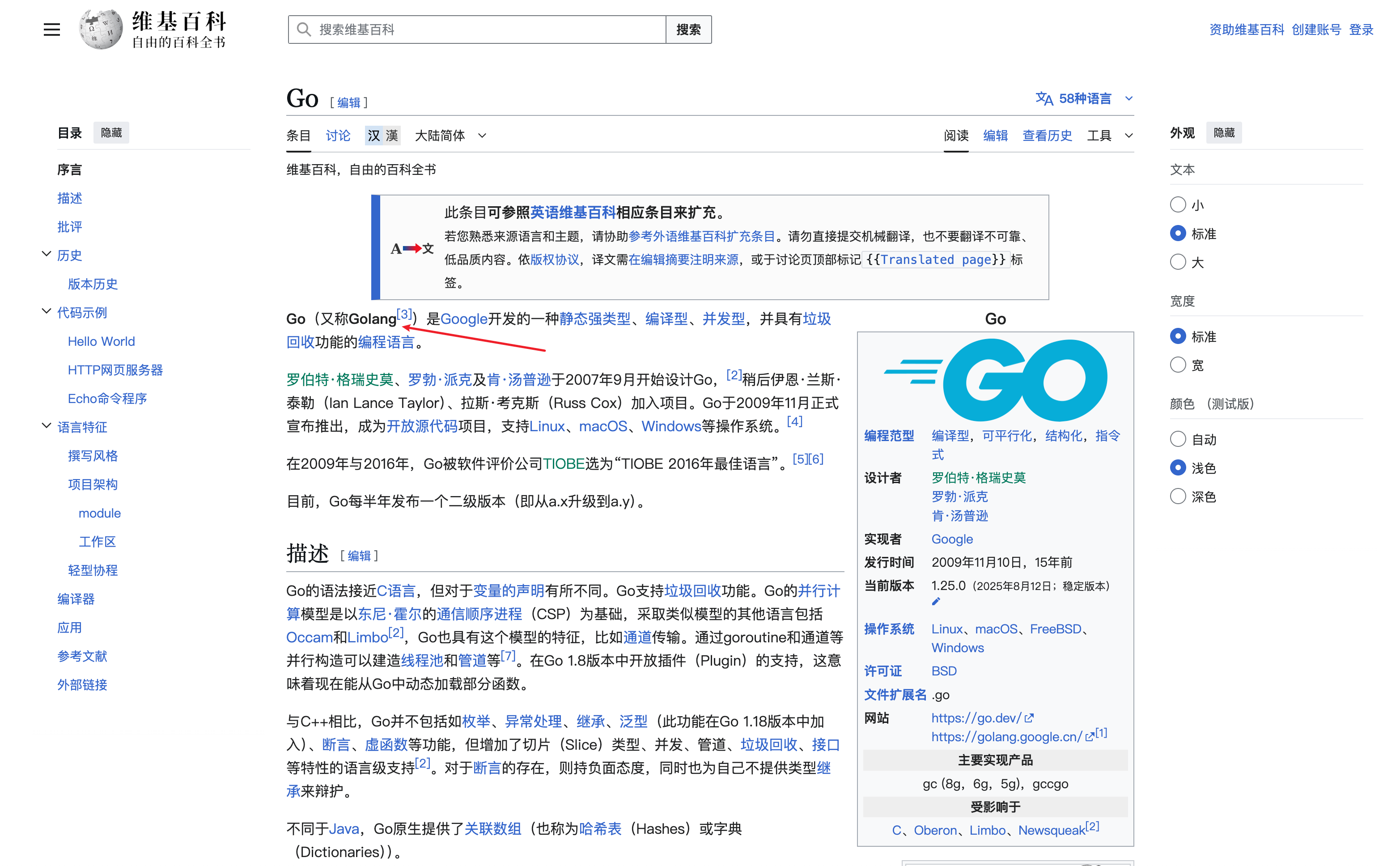Click the language translation icon beside 58种语言
This screenshot has width=1400, height=866.
click(x=1044, y=98)
